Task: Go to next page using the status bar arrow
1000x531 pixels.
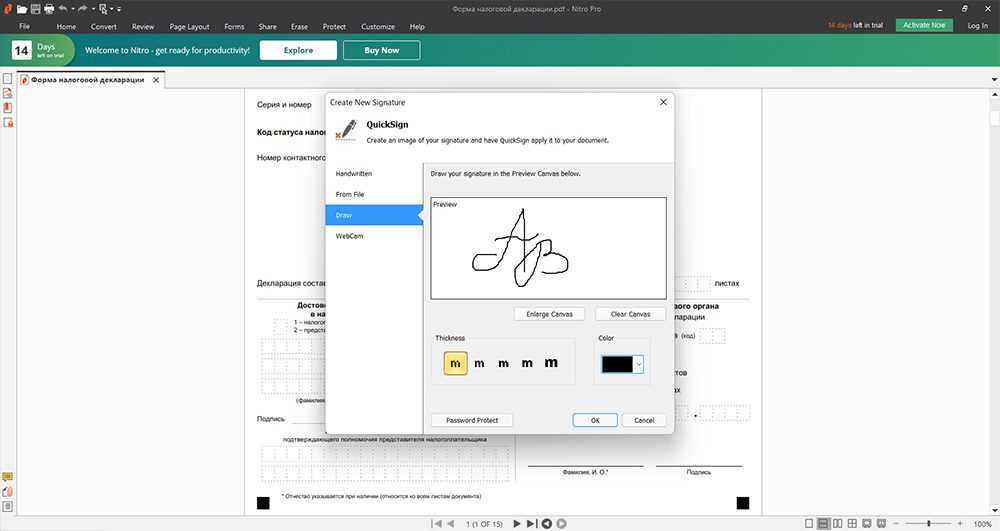Action: click(517, 523)
